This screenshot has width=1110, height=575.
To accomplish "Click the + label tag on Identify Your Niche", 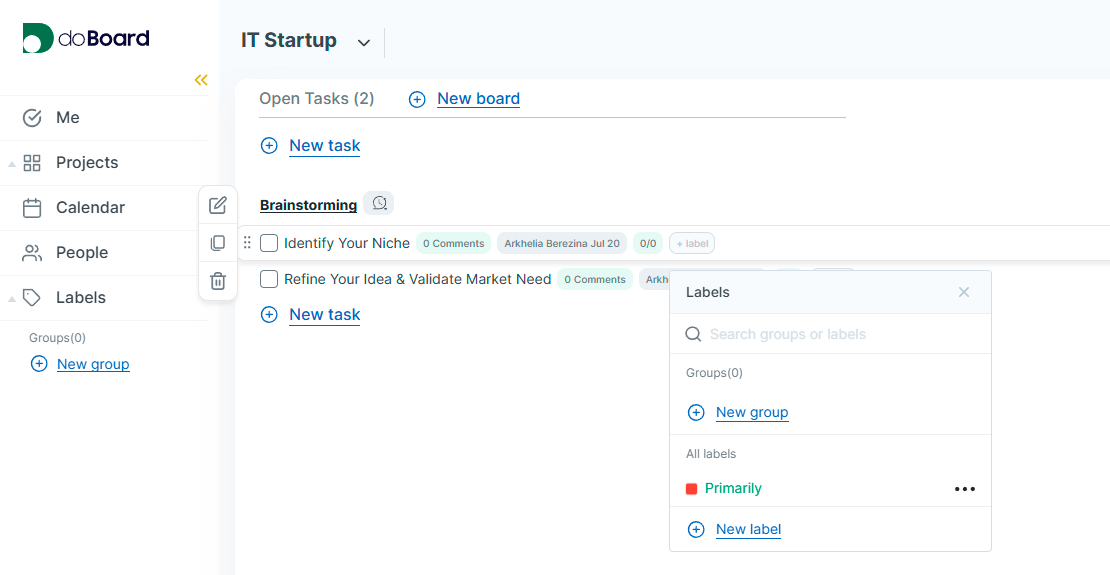I will tap(692, 243).
